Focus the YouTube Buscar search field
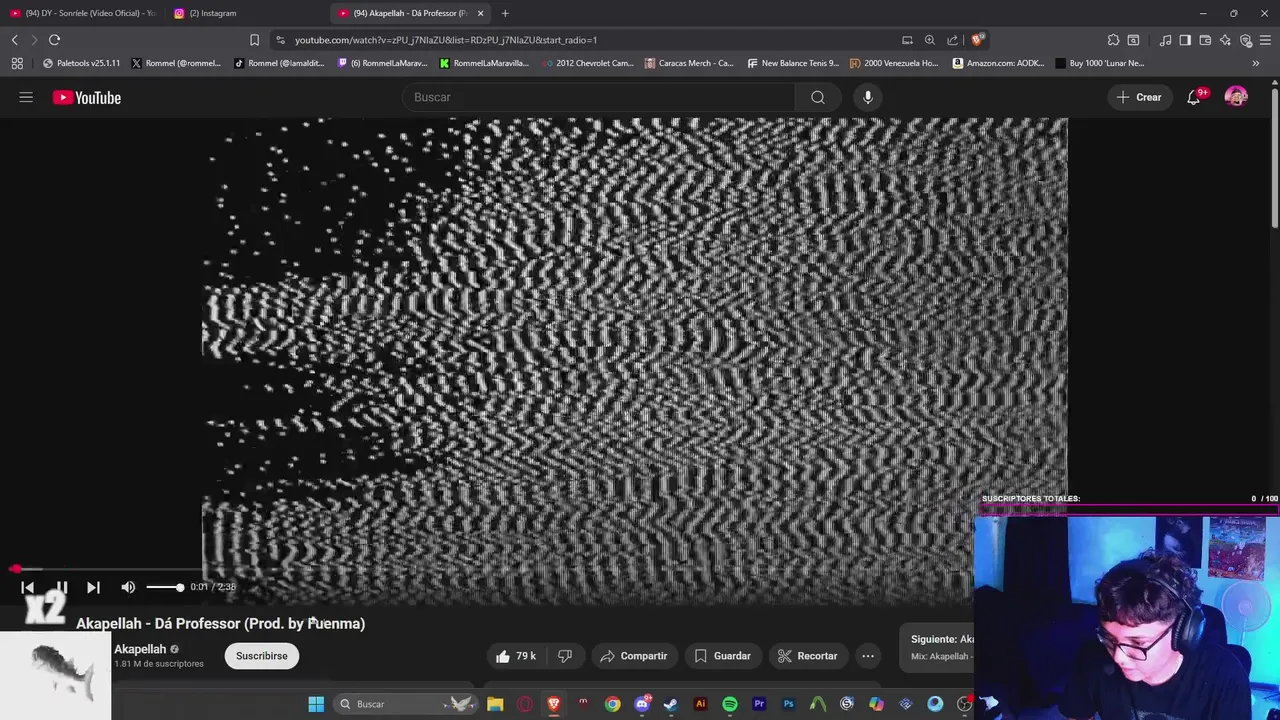Image resolution: width=1280 pixels, height=720 pixels. 598,97
